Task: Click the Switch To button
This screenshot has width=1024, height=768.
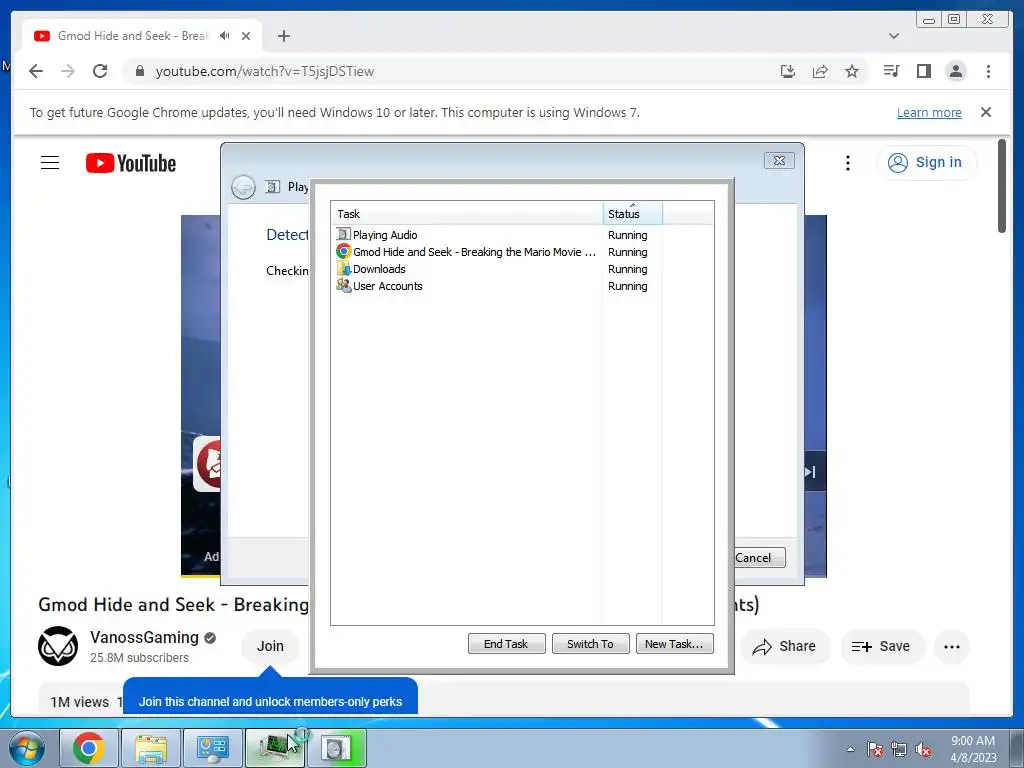Action: coord(590,644)
